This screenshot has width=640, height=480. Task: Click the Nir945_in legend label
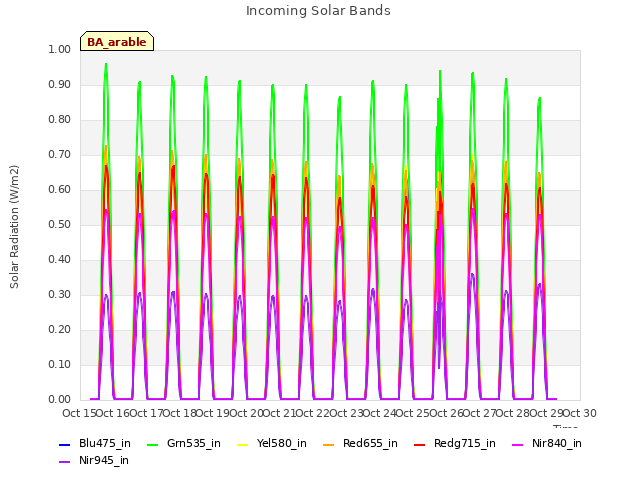pyautogui.click(x=104, y=460)
